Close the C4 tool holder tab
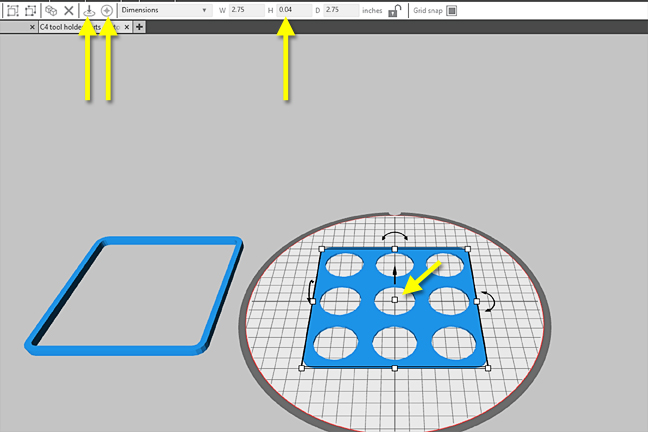The height and width of the screenshot is (432, 648). (x=127, y=27)
